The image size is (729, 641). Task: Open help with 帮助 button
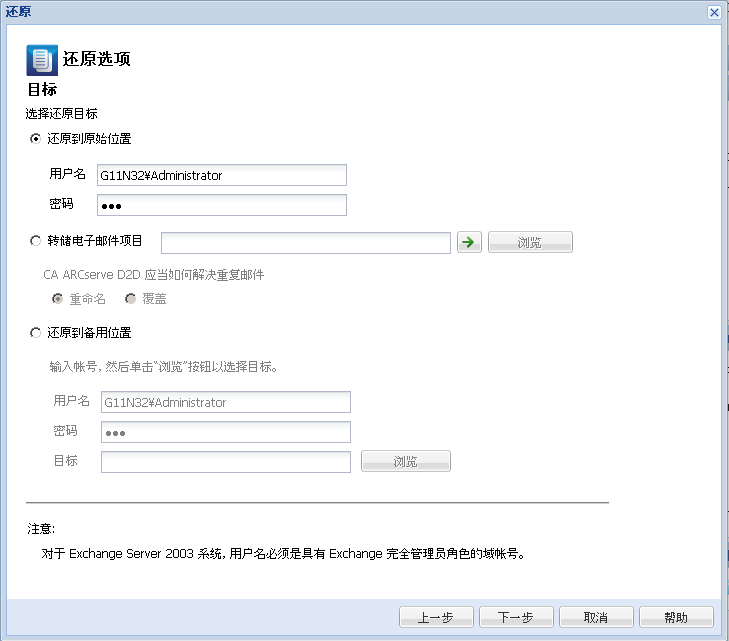tap(676, 617)
